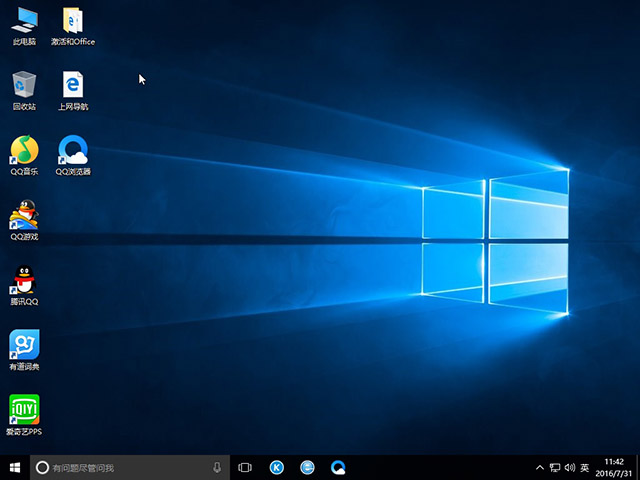The image size is (640, 480).
Task: Select the 激活和Office folder icon
Action: [72, 20]
